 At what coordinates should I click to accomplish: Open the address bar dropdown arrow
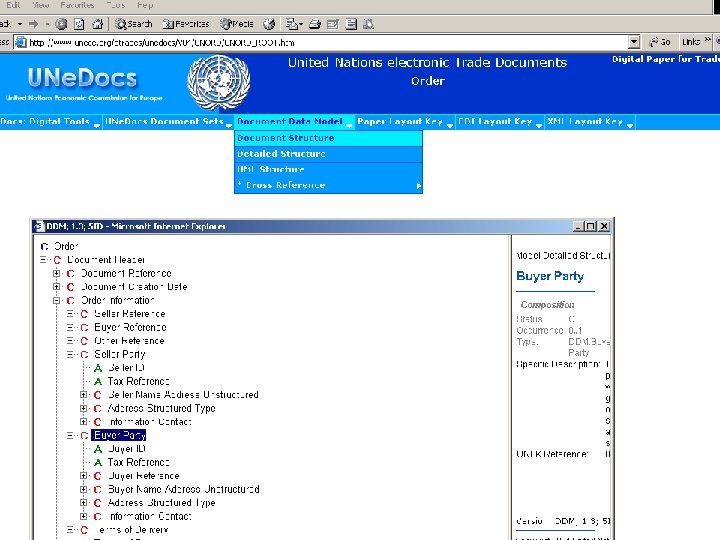[x=634, y=42]
